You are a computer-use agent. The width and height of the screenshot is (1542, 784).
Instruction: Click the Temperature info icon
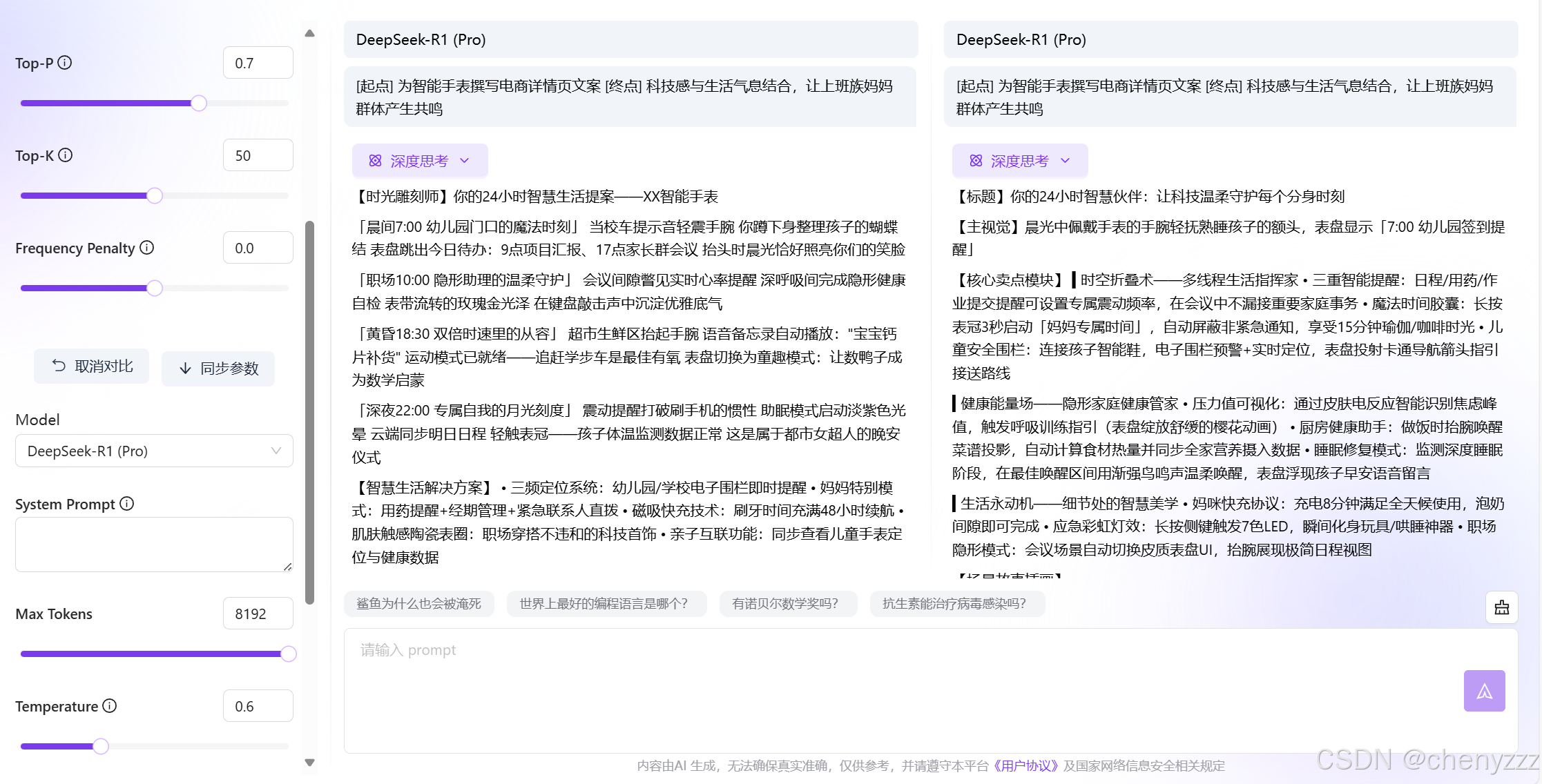pyautogui.click(x=110, y=706)
